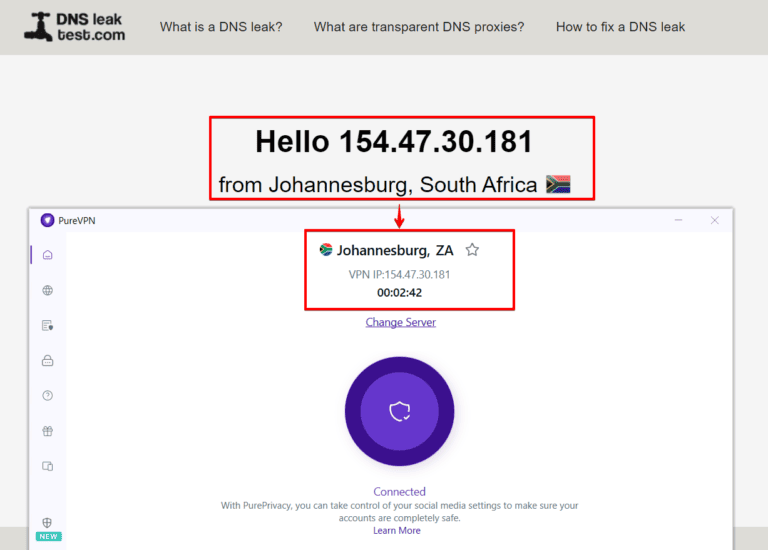The height and width of the screenshot is (550, 768).
Task: Click the DNS leak test.com logo
Action: (x=75, y=27)
